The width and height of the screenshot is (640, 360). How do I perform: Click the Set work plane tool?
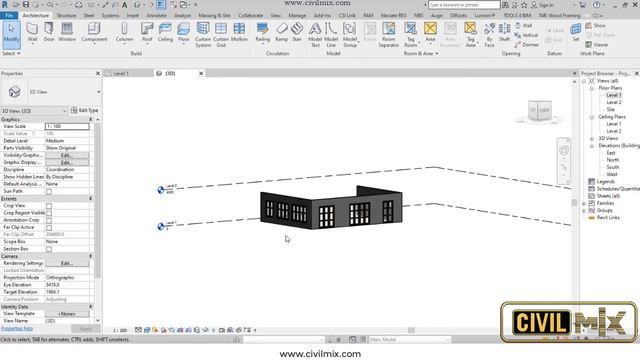pyautogui.click(x=576, y=33)
